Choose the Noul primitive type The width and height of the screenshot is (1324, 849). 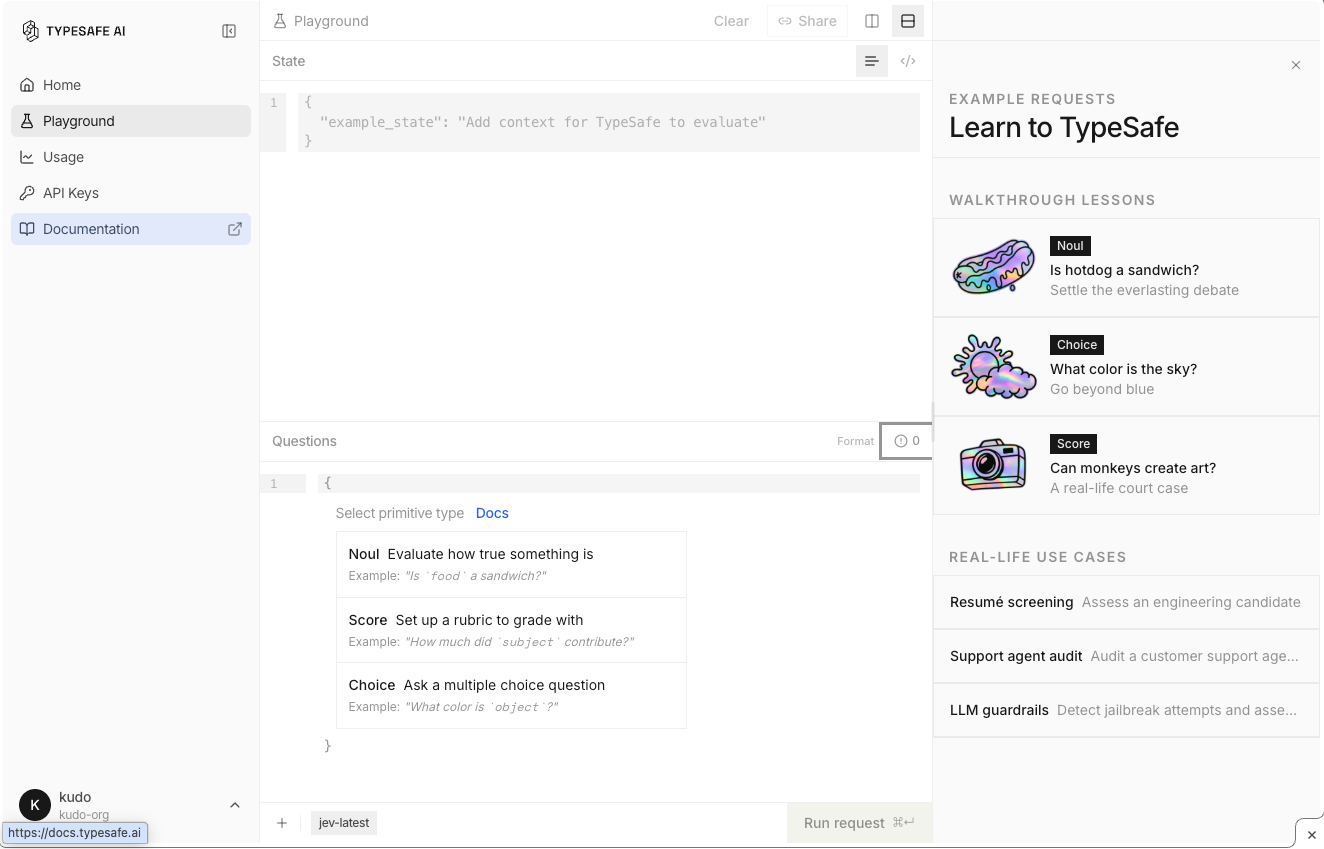coord(511,565)
